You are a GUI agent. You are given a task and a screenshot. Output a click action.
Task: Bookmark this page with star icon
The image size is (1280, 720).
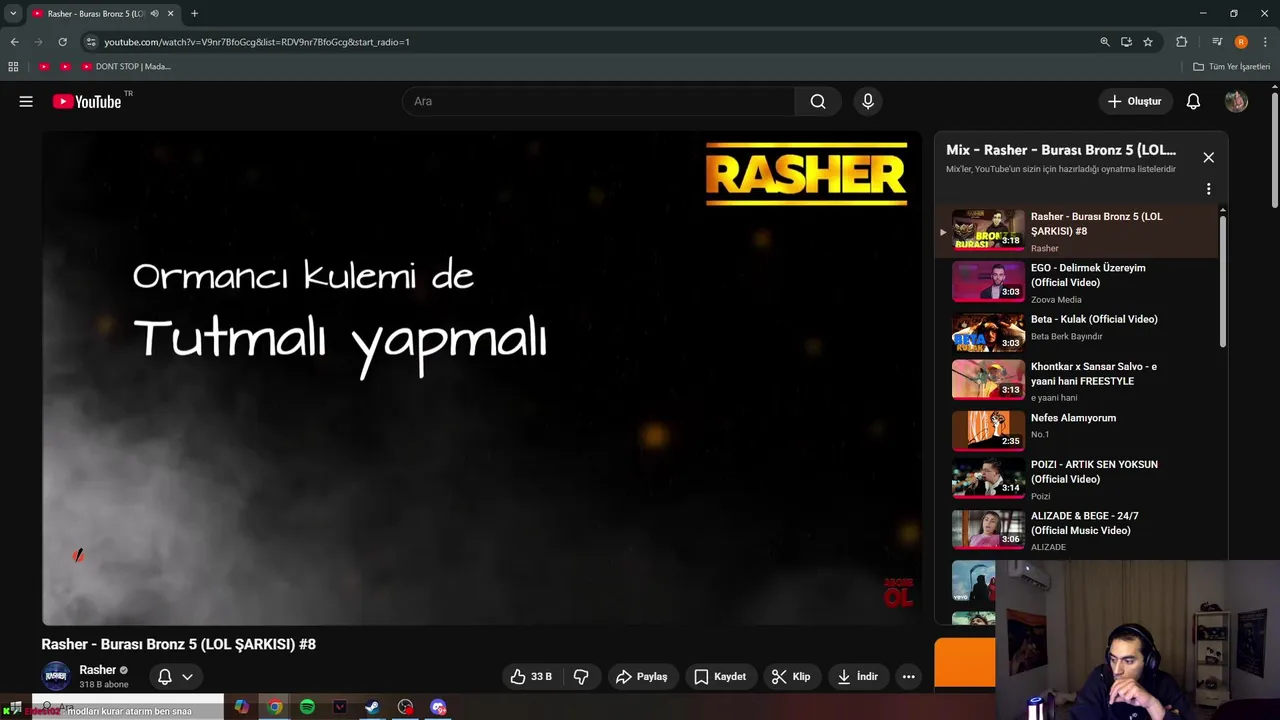point(1148,42)
